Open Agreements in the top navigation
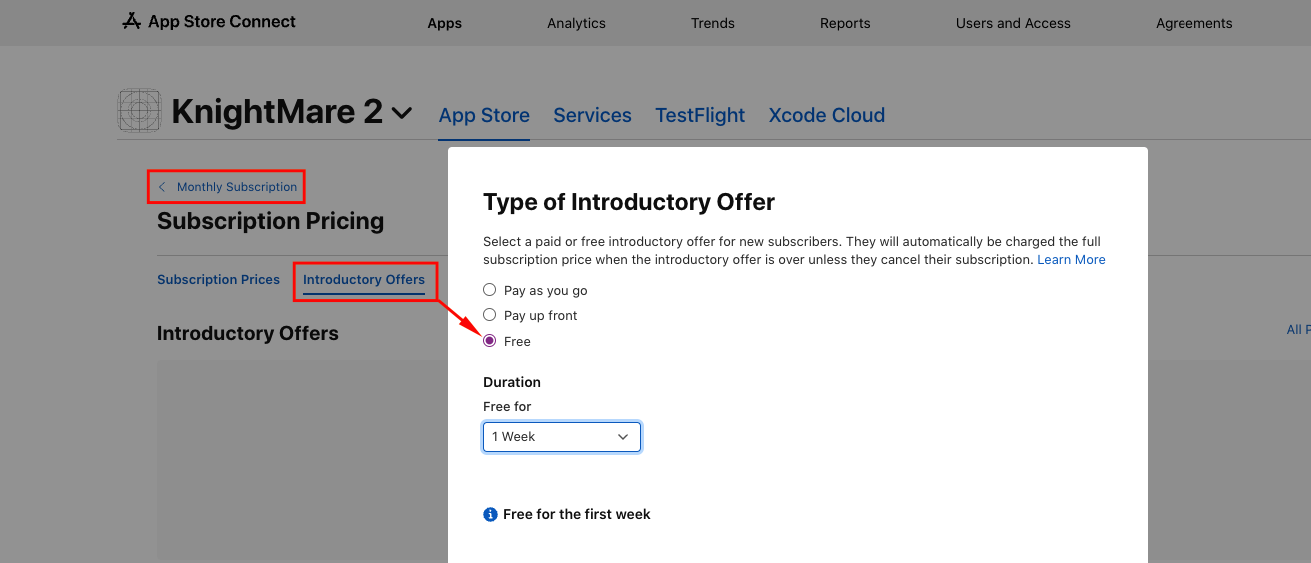Viewport: 1311px width, 563px height. point(1194,23)
